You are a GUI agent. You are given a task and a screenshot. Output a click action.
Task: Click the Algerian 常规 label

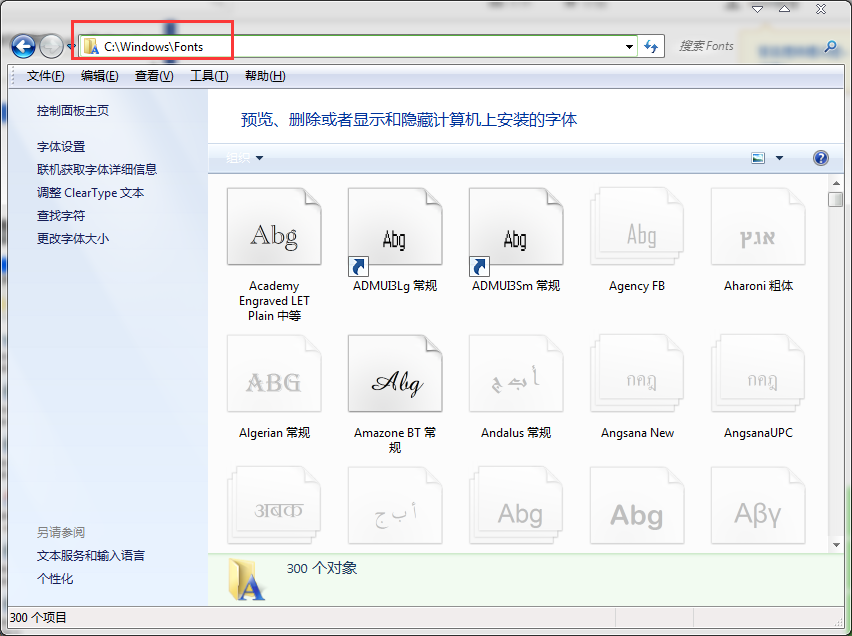(x=274, y=433)
